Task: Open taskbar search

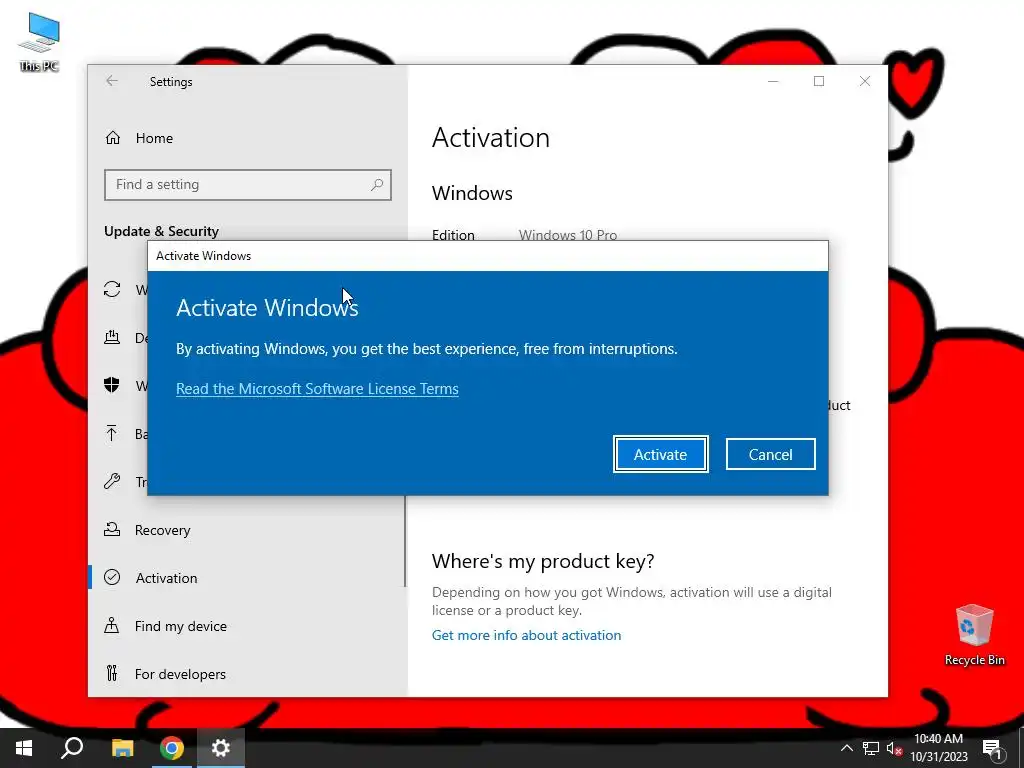Action: pyautogui.click(x=72, y=748)
